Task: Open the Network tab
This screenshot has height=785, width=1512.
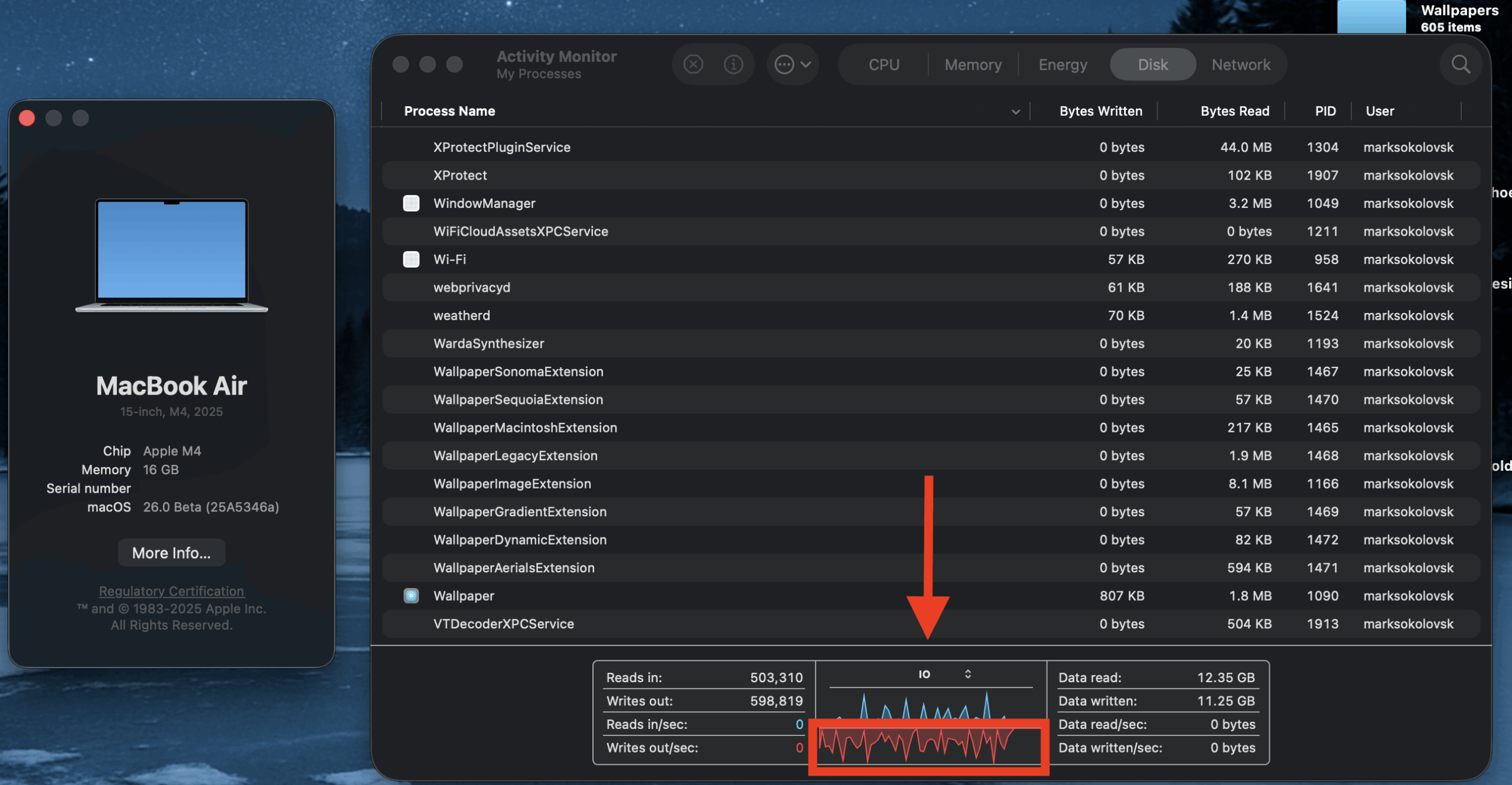Action: pyautogui.click(x=1240, y=64)
